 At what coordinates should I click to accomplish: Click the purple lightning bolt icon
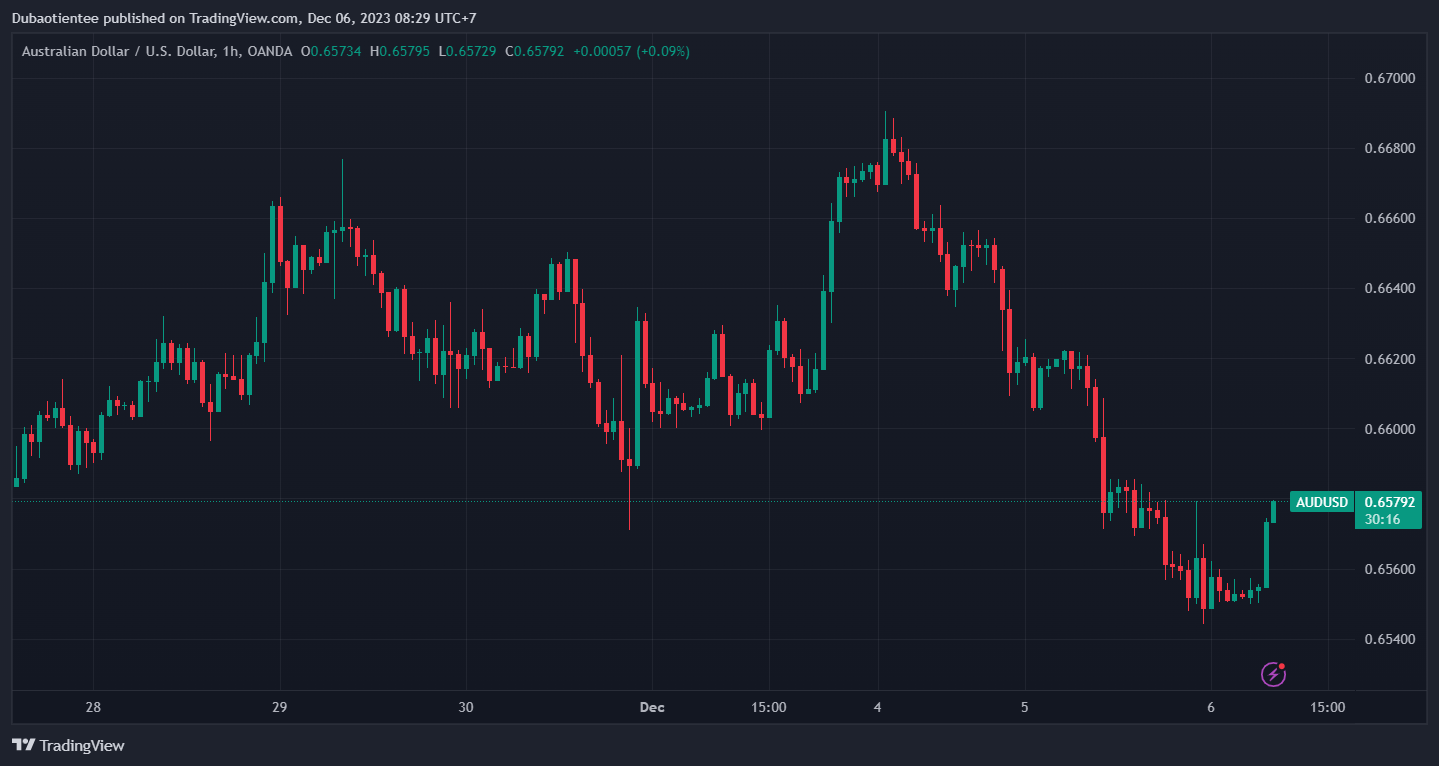1273,674
